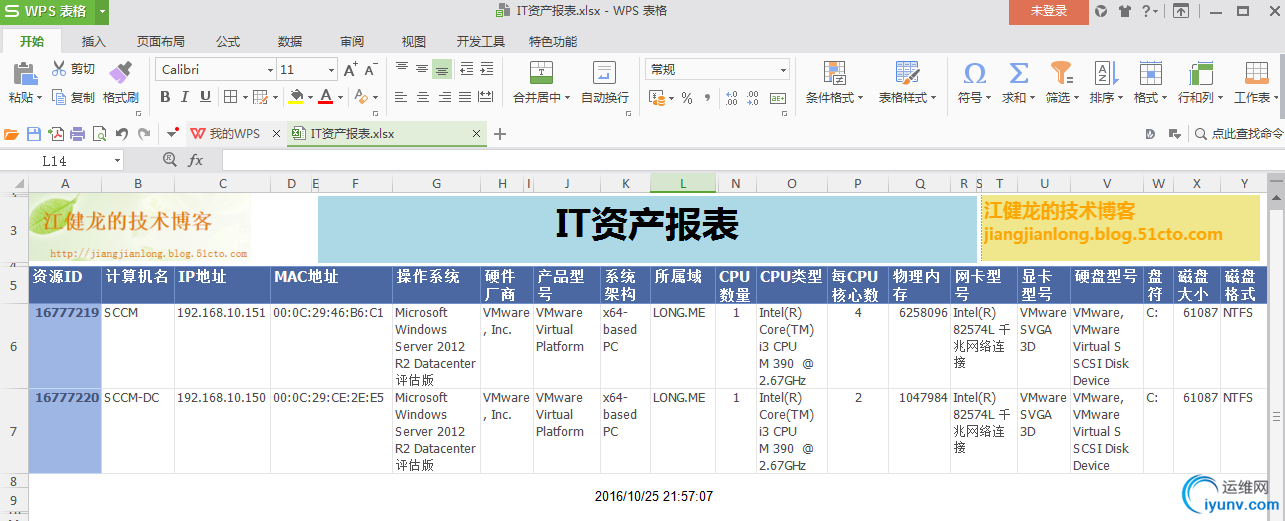Click the increase indent icon
The width and height of the screenshot is (1285, 521).
click(486, 69)
